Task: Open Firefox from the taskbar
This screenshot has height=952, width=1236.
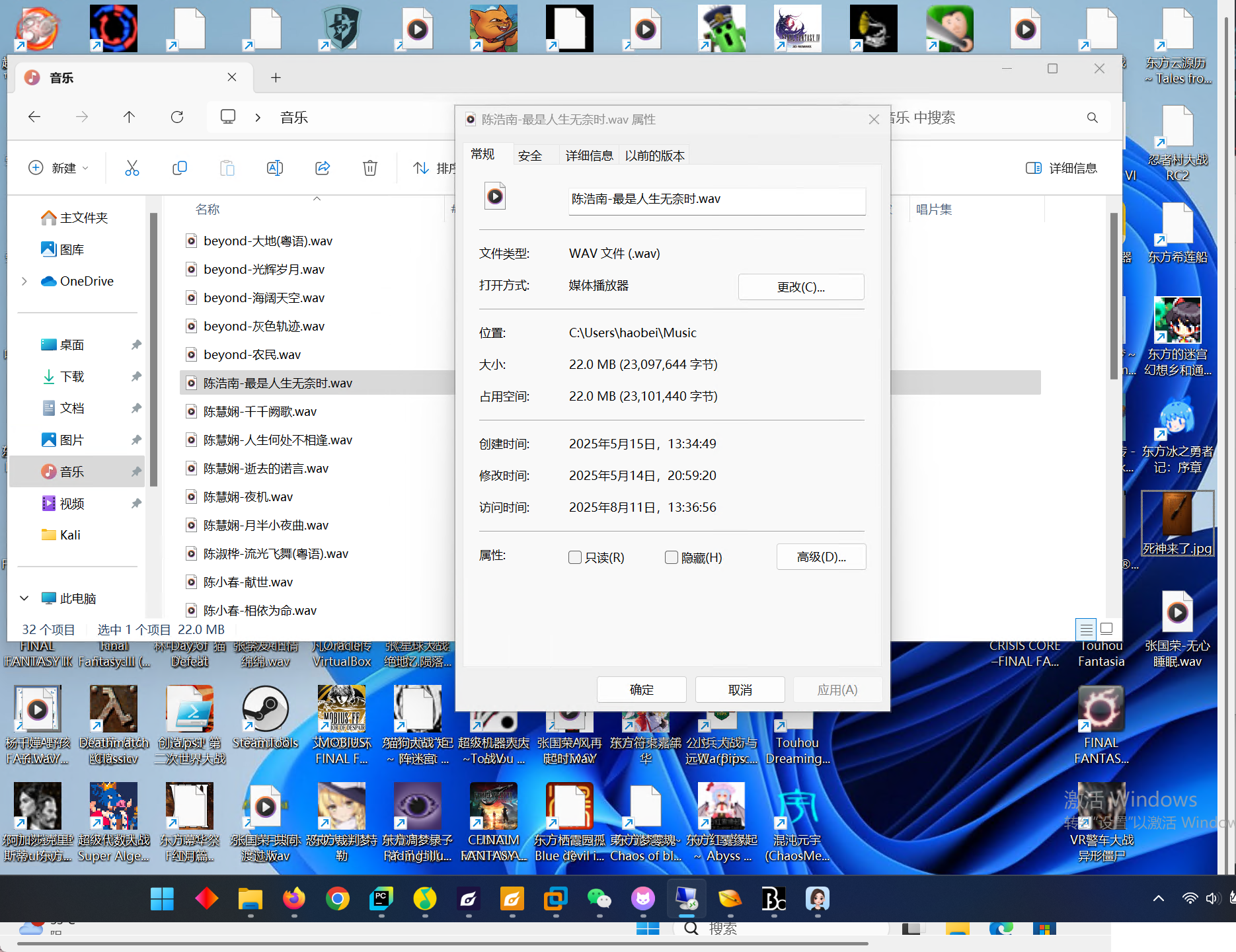Action: [294, 899]
